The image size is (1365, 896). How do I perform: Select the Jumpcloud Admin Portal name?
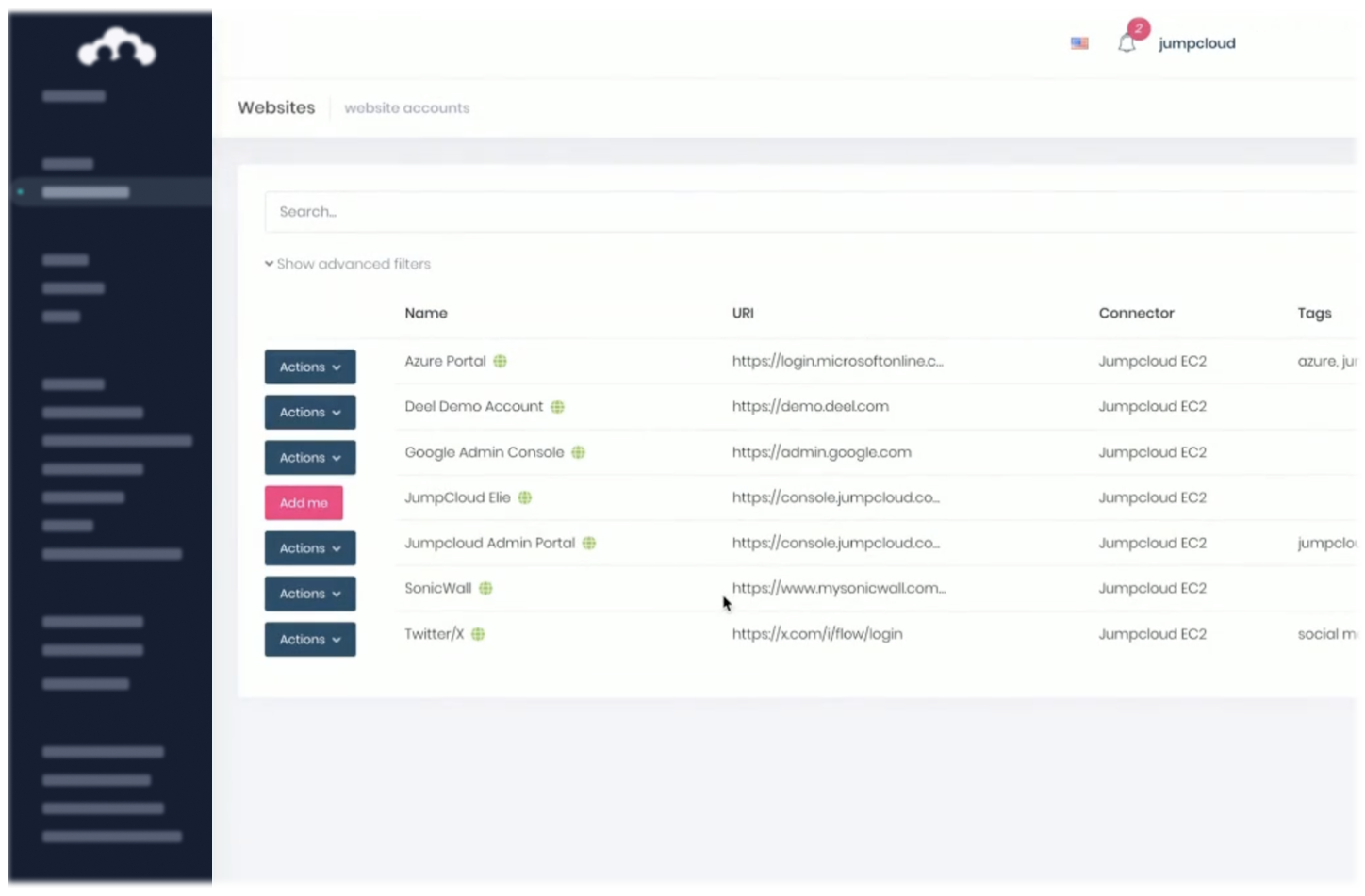pyautogui.click(x=489, y=544)
